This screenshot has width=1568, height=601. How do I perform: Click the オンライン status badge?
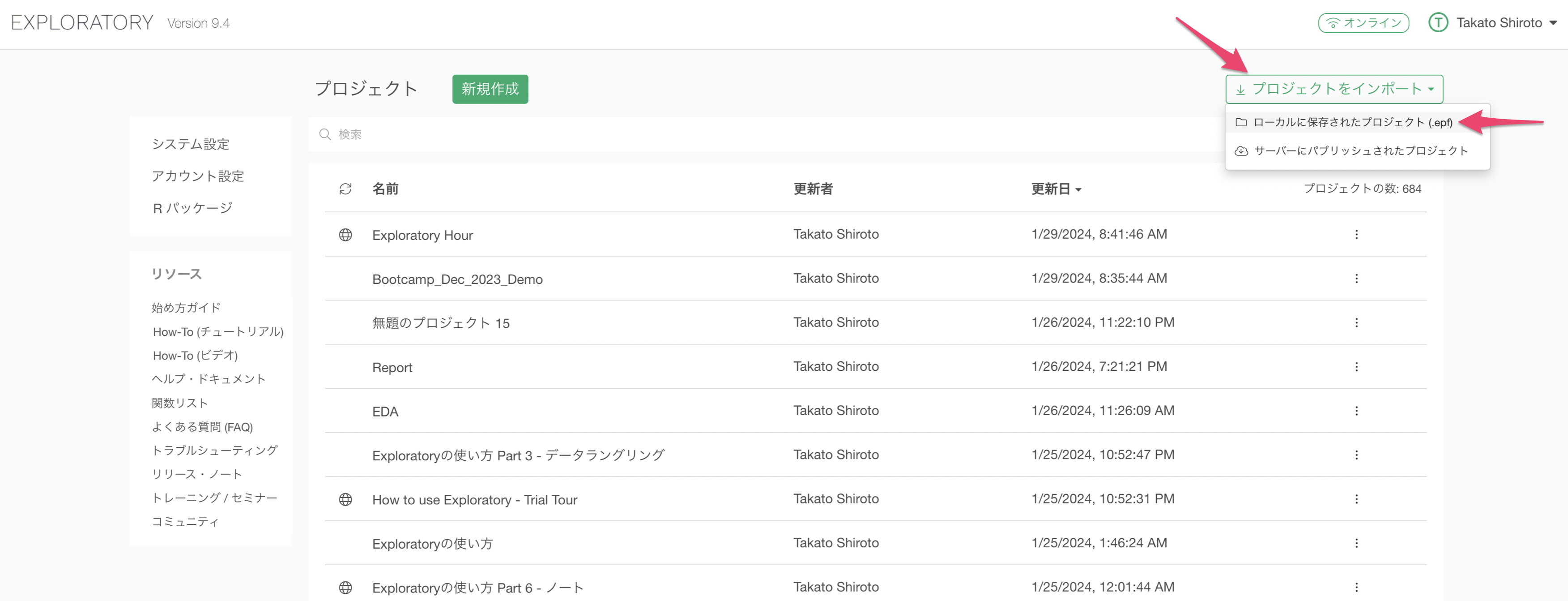click(x=1363, y=23)
